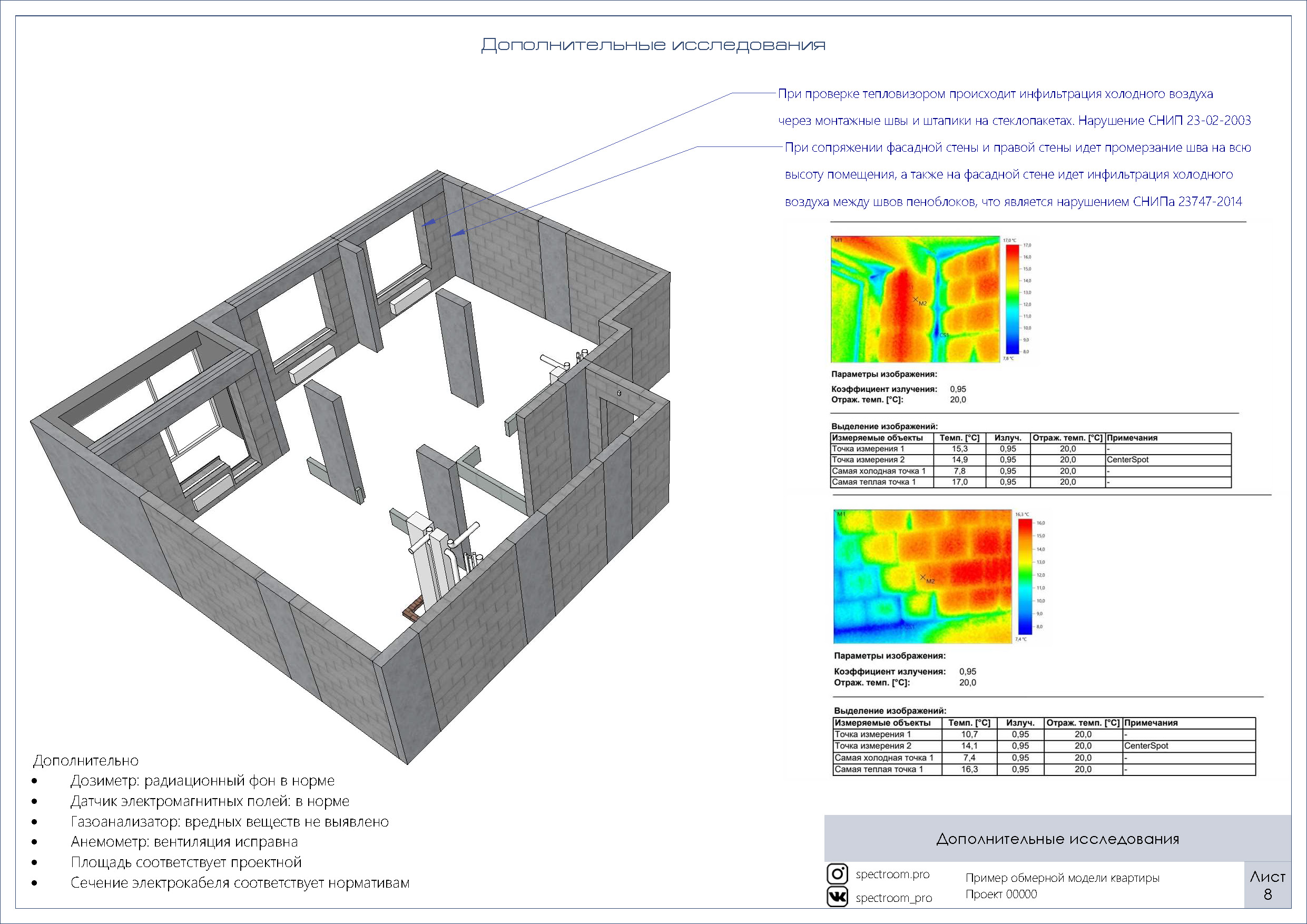This screenshot has width=1307, height=924.
Task: Open the spectroom_pro VK link
Action: 894,898
